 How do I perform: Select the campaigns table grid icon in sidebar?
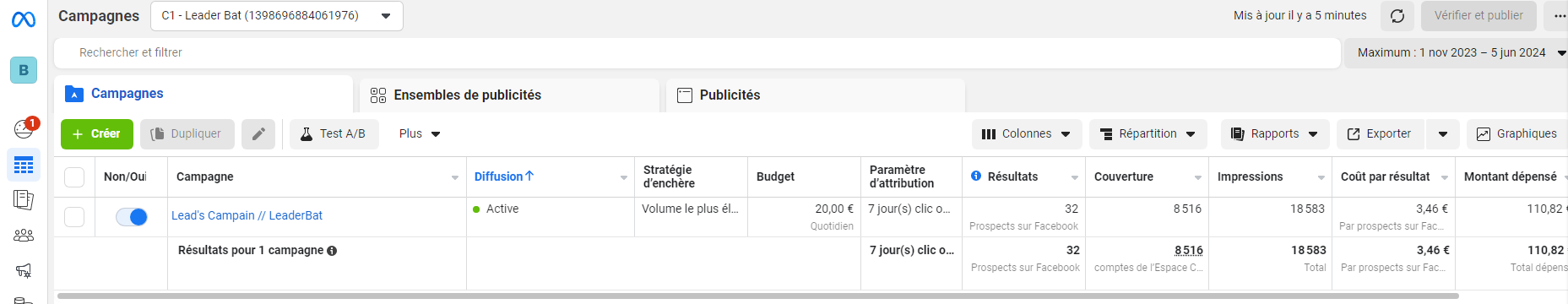tap(24, 165)
